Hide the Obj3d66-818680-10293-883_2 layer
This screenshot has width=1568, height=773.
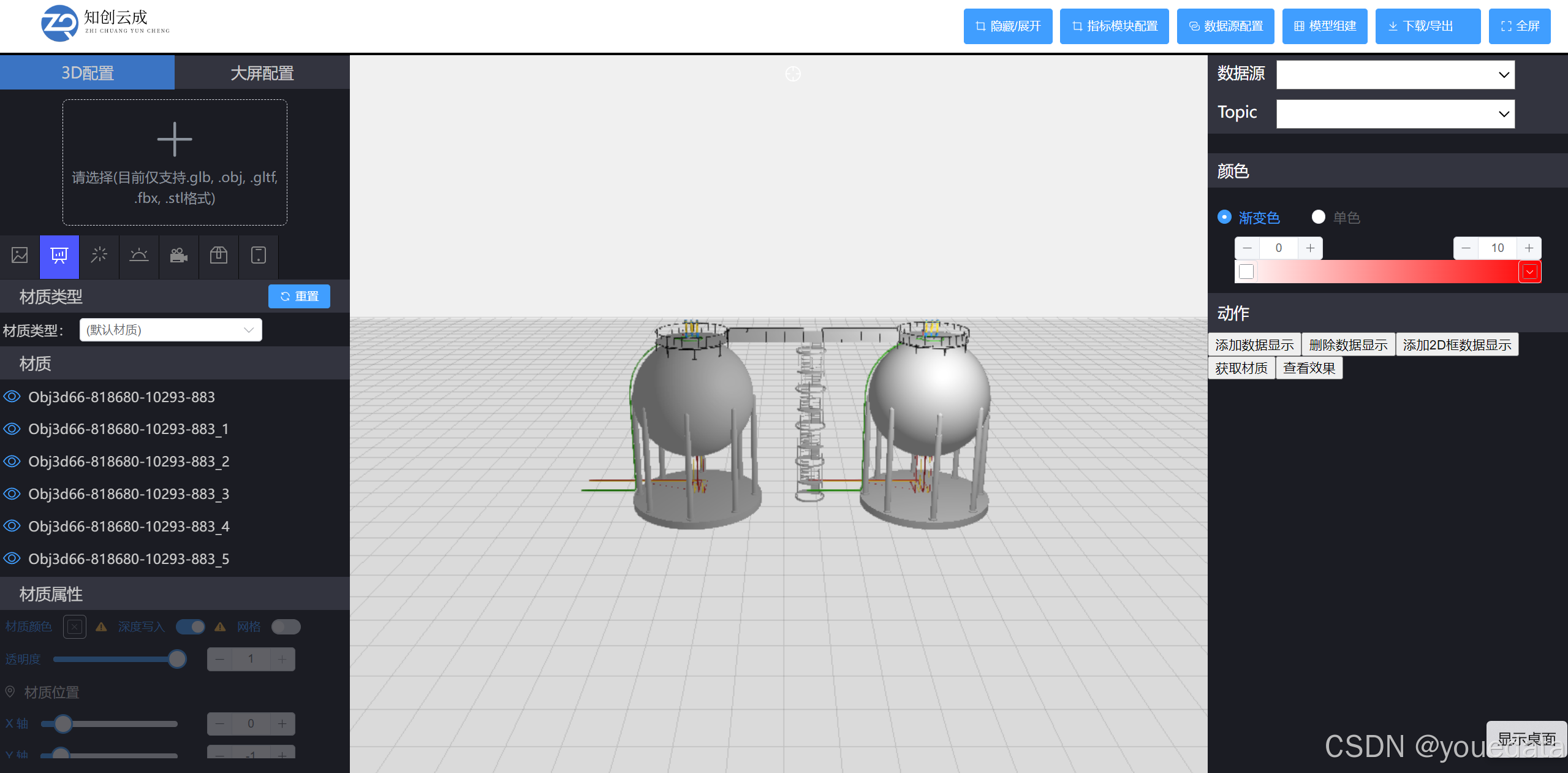12,461
